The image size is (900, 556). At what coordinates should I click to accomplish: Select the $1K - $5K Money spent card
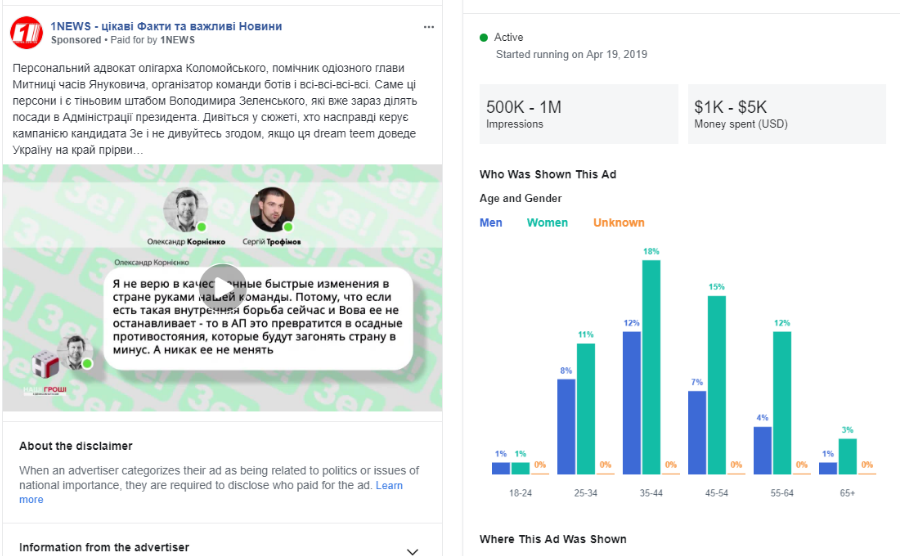pos(786,114)
